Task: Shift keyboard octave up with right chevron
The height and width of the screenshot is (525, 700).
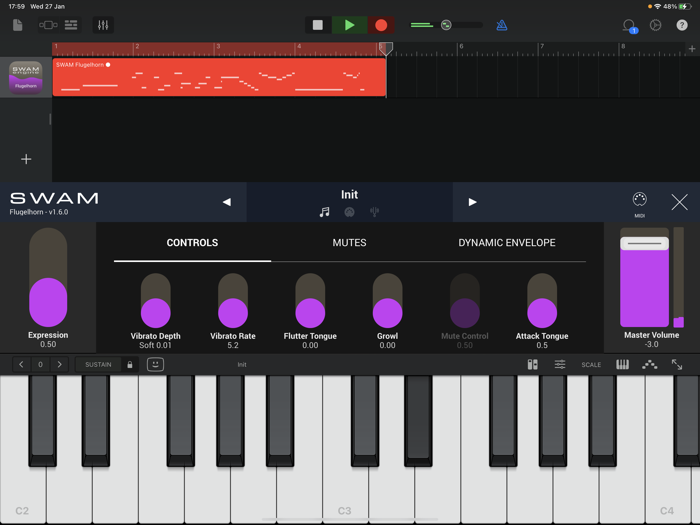Action: [60, 365]
